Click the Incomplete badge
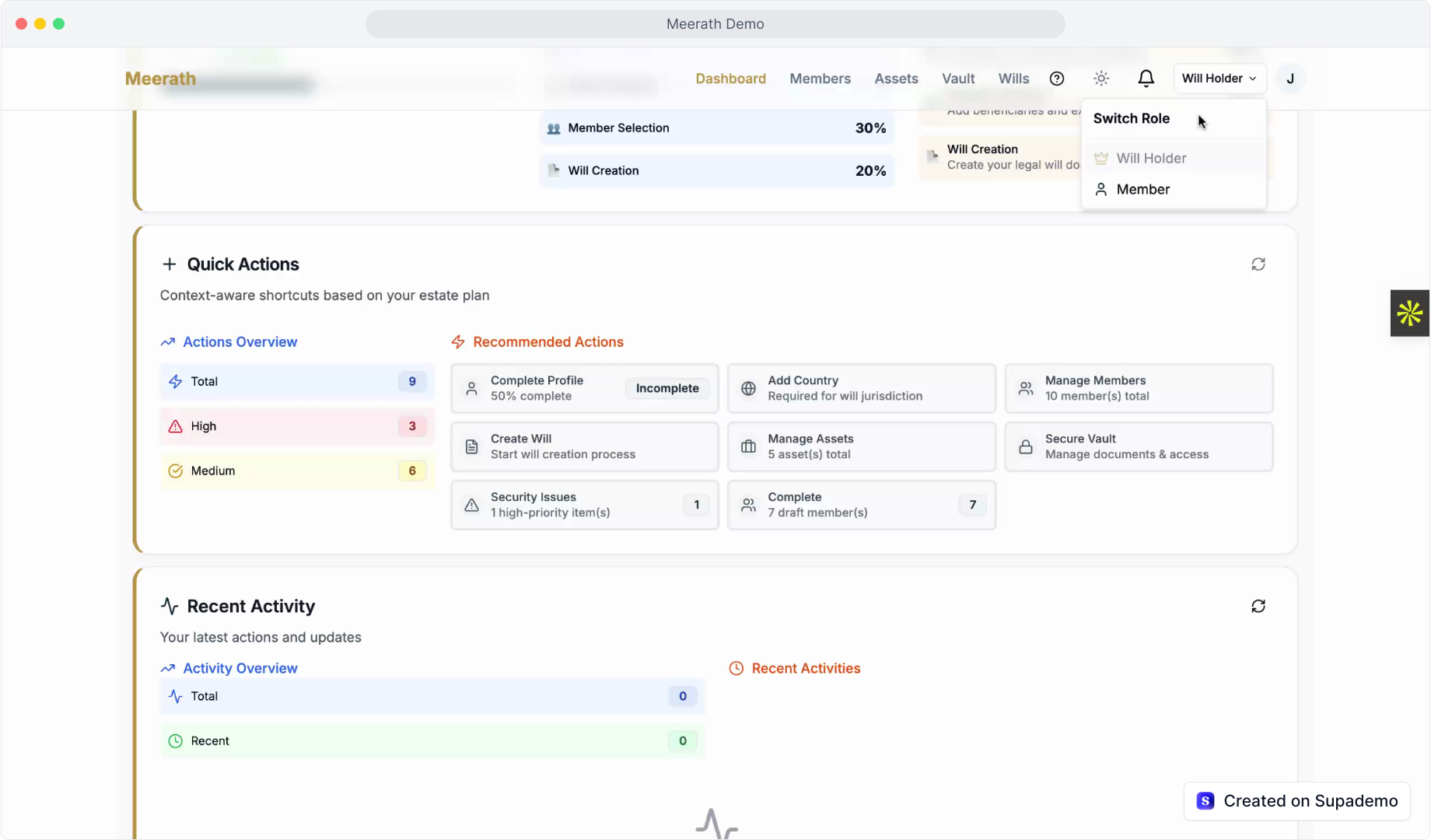1431x840 pixels. point(667,388)
